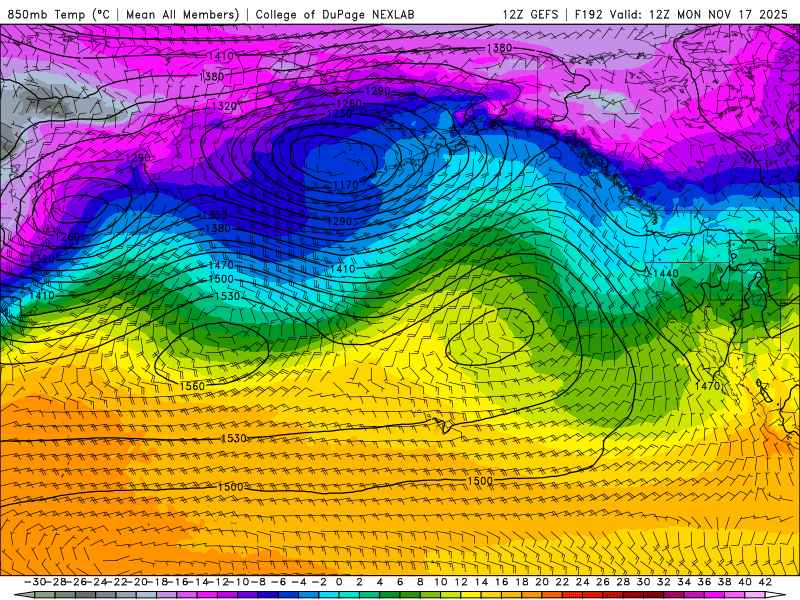The image size is (800, 600).
Task: Click the -2 color scale label
Action: [x=319, y=582]
